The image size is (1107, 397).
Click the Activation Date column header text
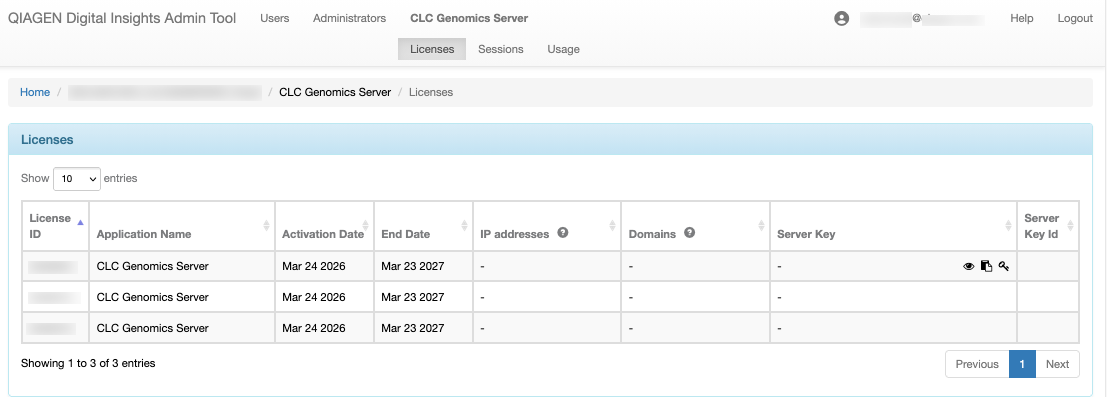(323, 234)
